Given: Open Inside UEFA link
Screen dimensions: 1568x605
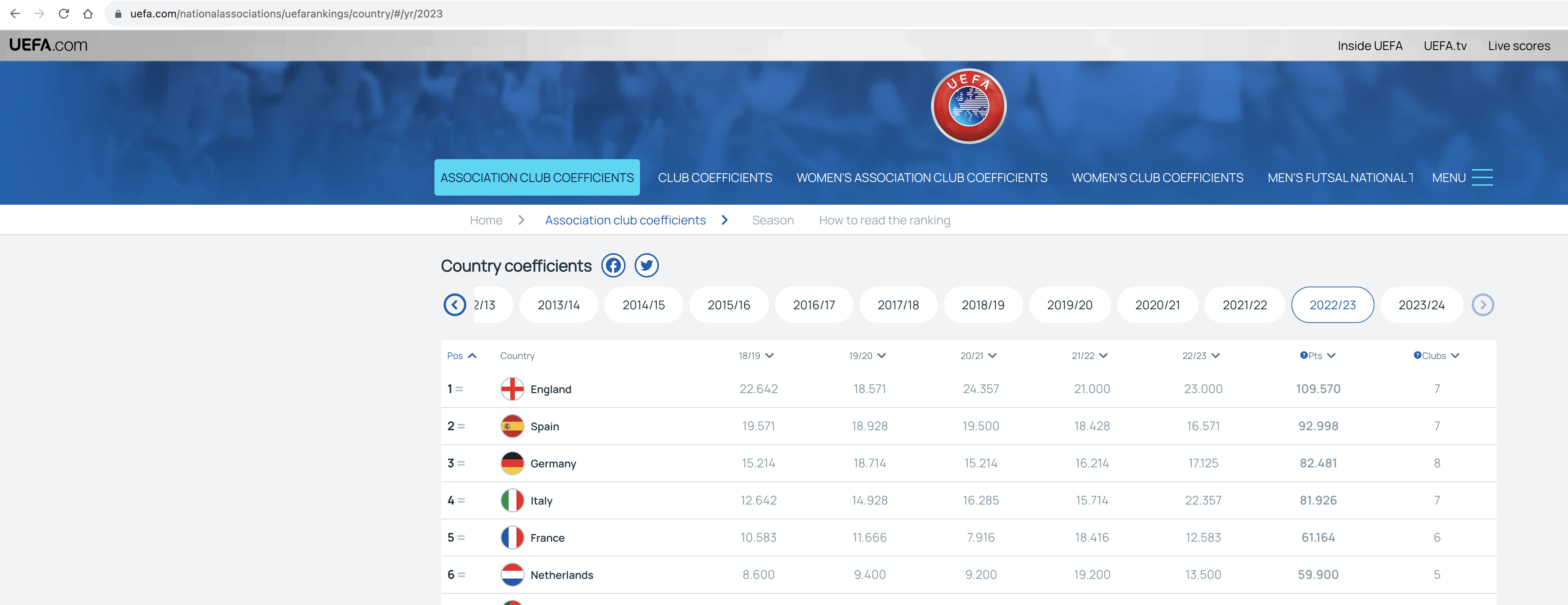Looking at the screenshot, I should coord(1370,45).
